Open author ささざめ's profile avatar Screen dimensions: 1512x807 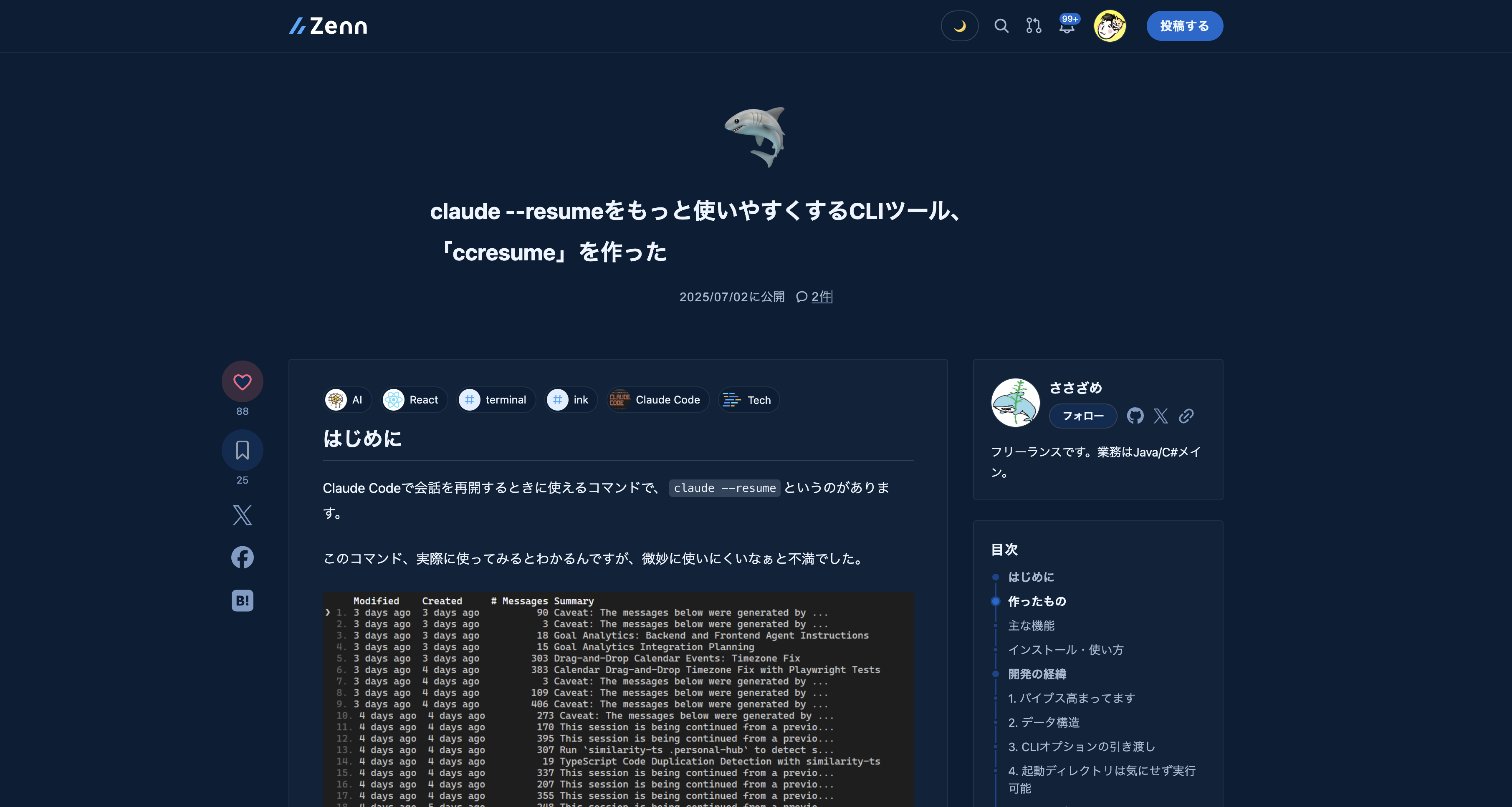tap(1015, 403)
